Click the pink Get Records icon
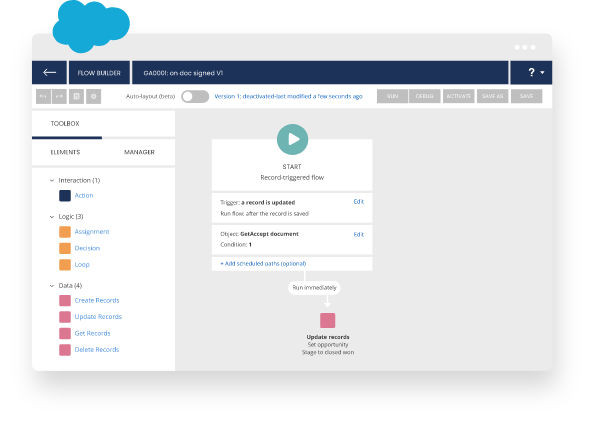This screenshot has width=593, height=423. [x=65, y=333]
